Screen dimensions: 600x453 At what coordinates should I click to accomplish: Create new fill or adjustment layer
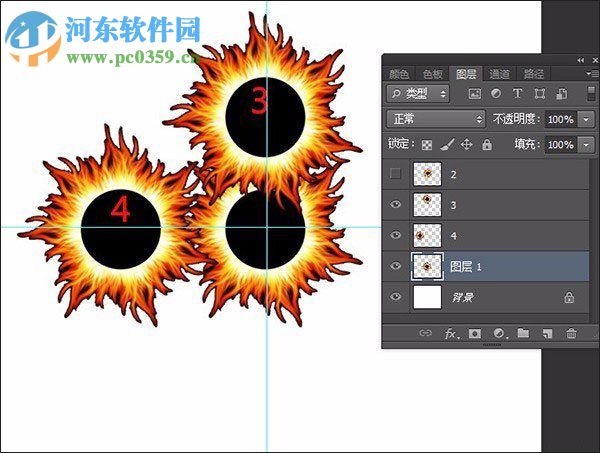499,334
